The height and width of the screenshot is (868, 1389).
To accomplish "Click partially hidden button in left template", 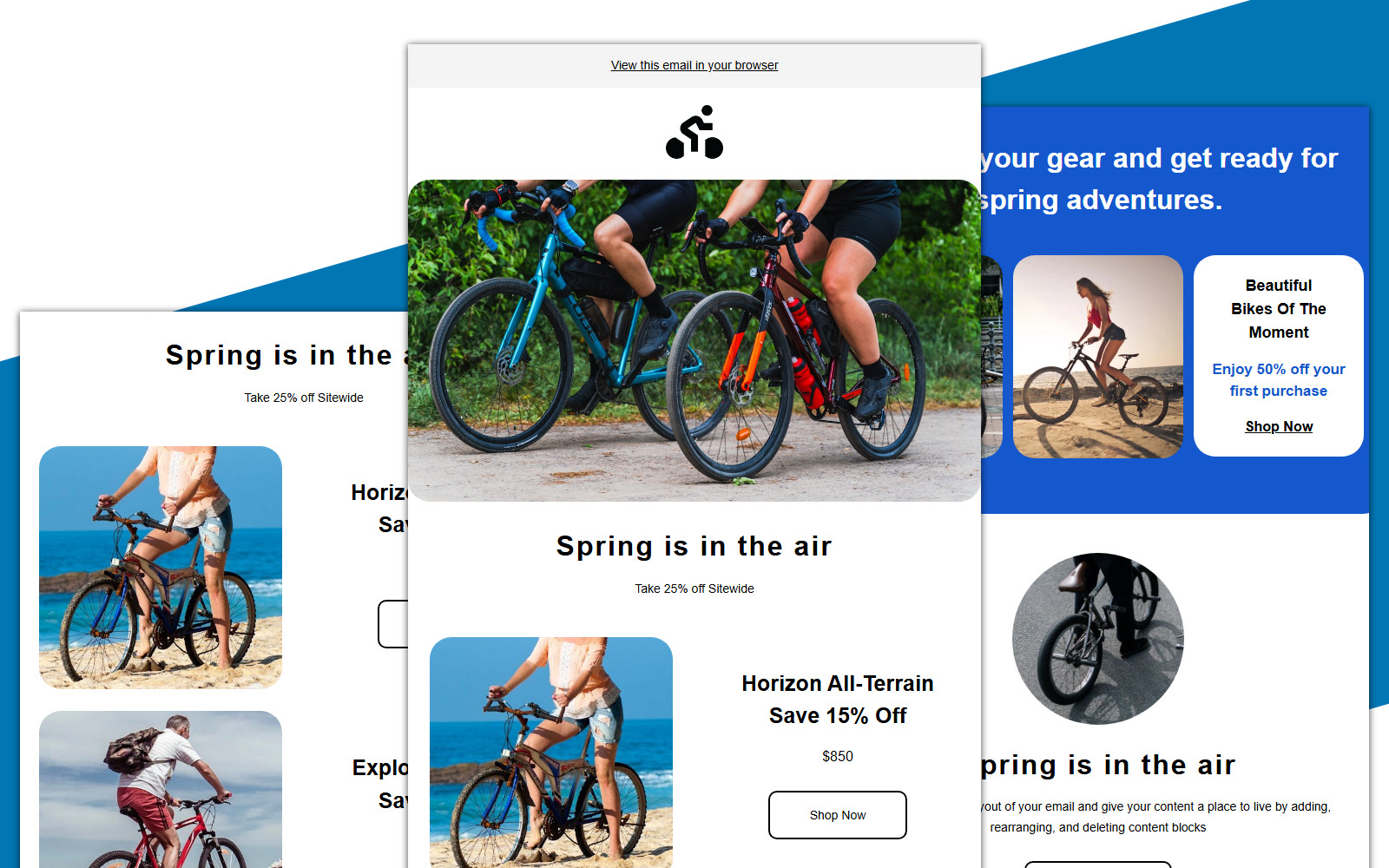I will [393, 624].
